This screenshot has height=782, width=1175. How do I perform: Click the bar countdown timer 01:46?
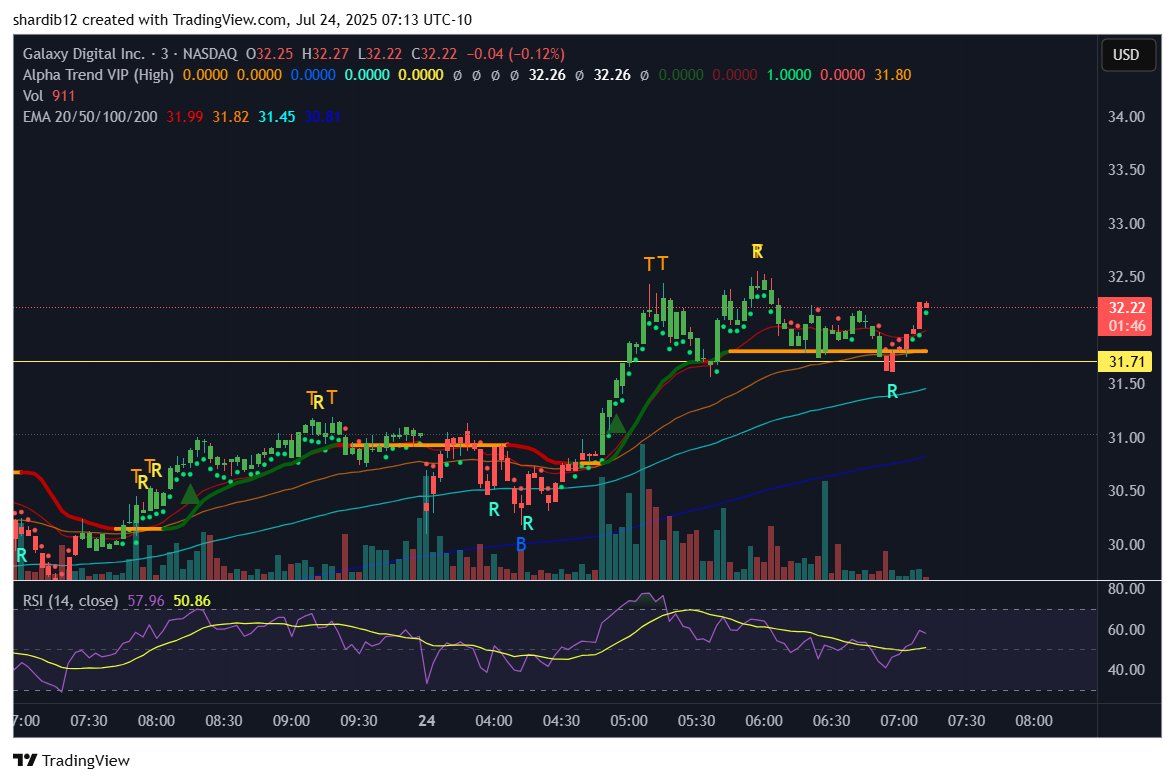1126,326
